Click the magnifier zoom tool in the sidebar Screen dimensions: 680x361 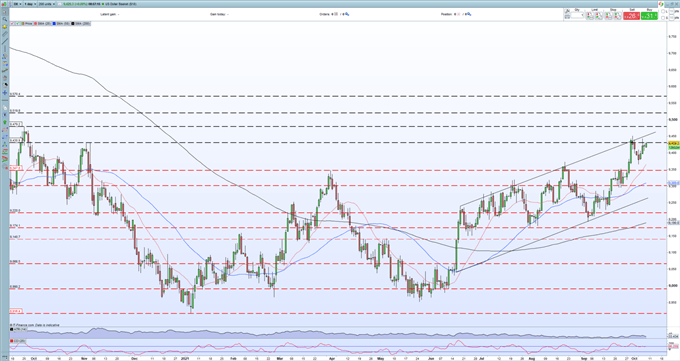click(x=5, y=19)
